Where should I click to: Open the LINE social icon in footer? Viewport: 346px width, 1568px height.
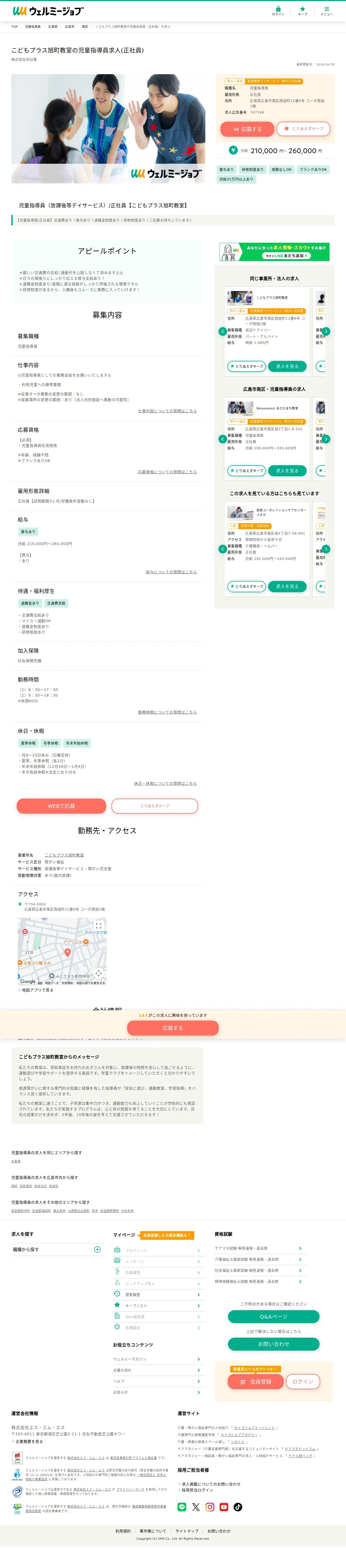pos(182,1507)
